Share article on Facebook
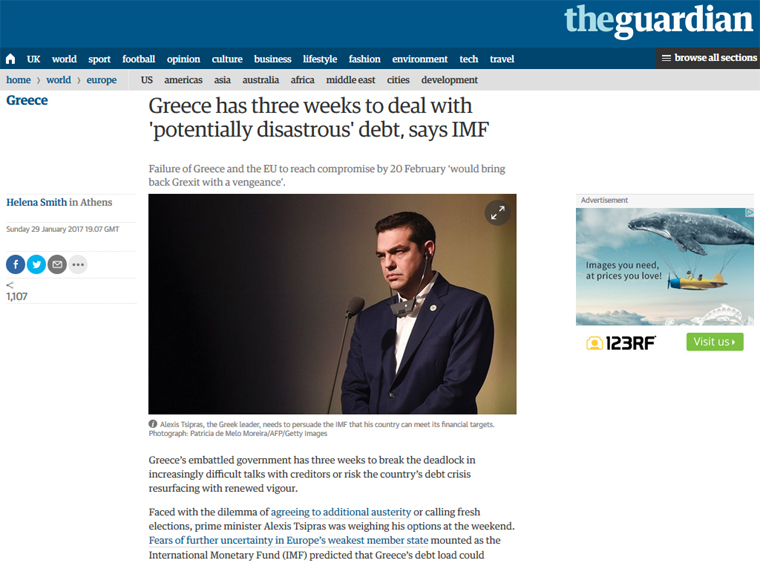 (x=16, y=264)
